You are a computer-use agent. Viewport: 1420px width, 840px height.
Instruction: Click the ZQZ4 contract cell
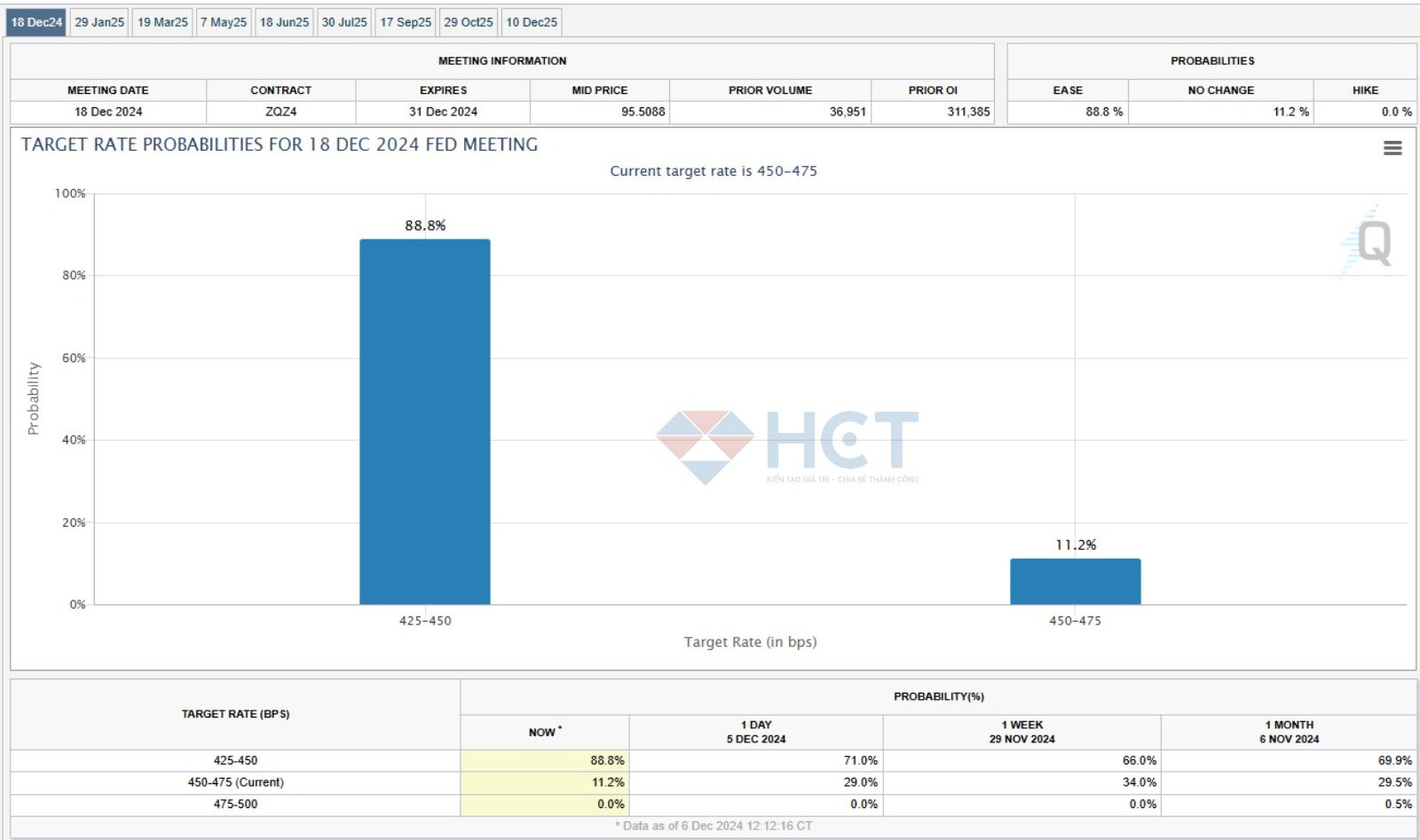click(x=280, y=112)
